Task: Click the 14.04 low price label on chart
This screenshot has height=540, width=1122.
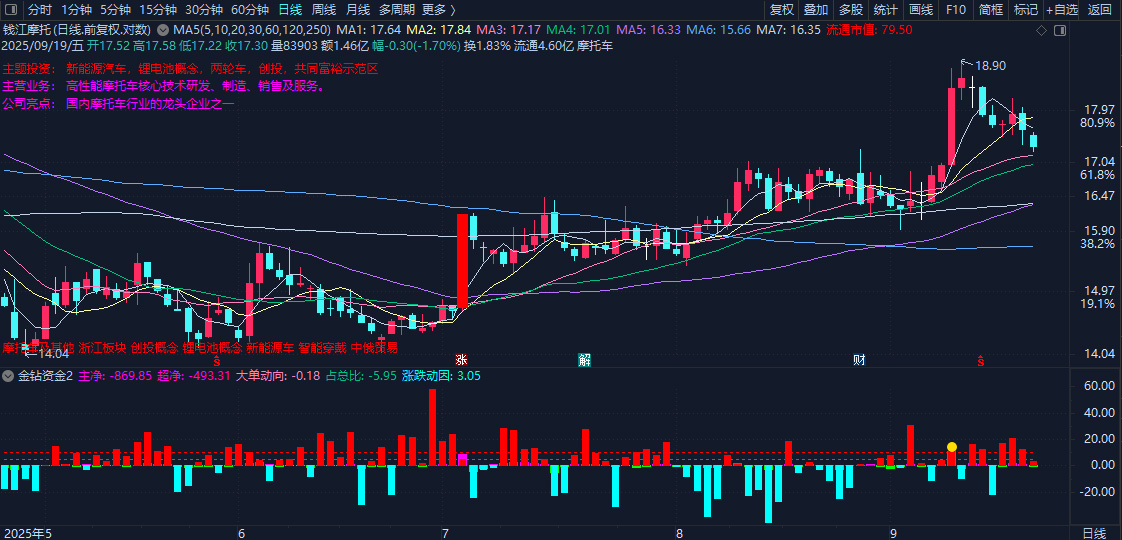Action: [x=53, y=353]
